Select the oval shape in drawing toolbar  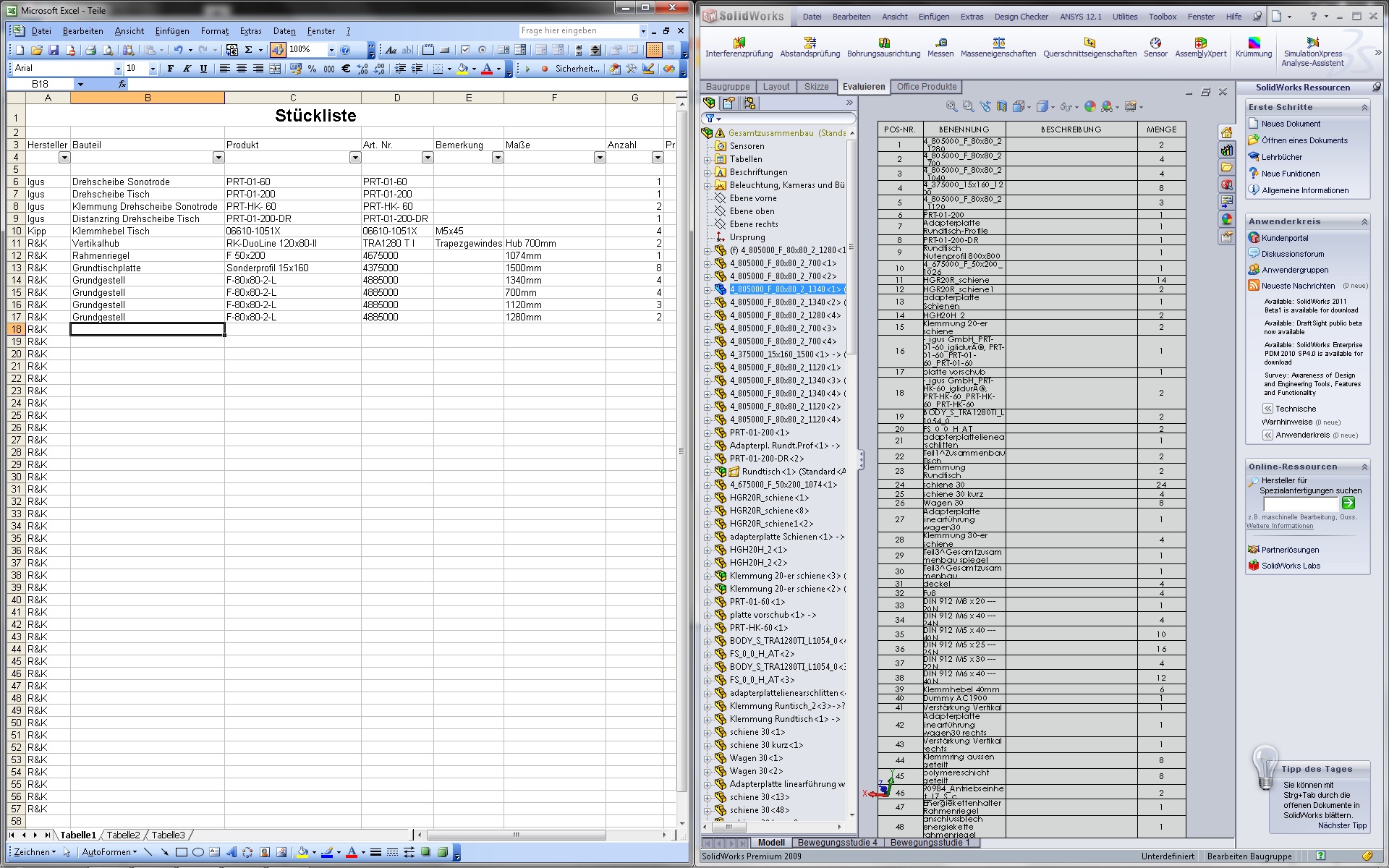click(198, 852)
